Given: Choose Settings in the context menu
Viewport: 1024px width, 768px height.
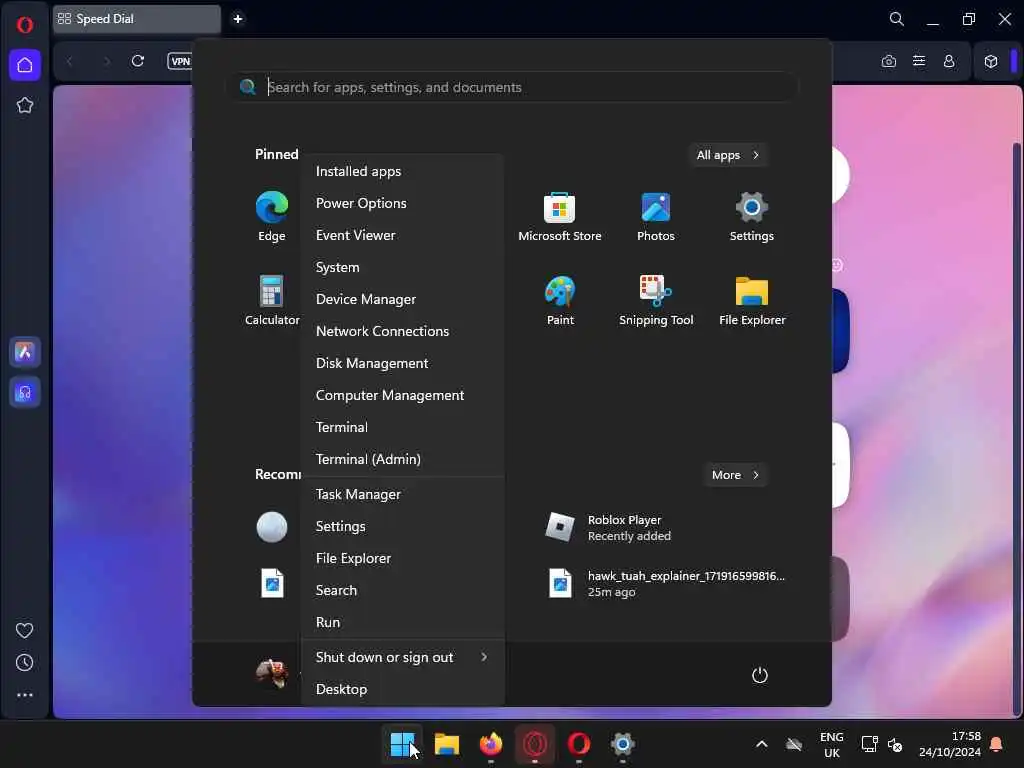Looking at the screenshot, I should [x=402, y=526].
